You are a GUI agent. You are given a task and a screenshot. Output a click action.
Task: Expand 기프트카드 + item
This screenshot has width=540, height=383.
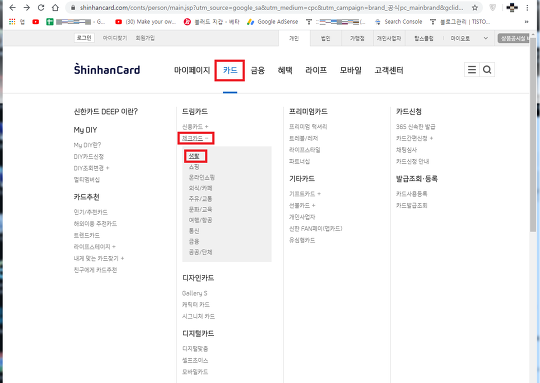pos(305,194)
